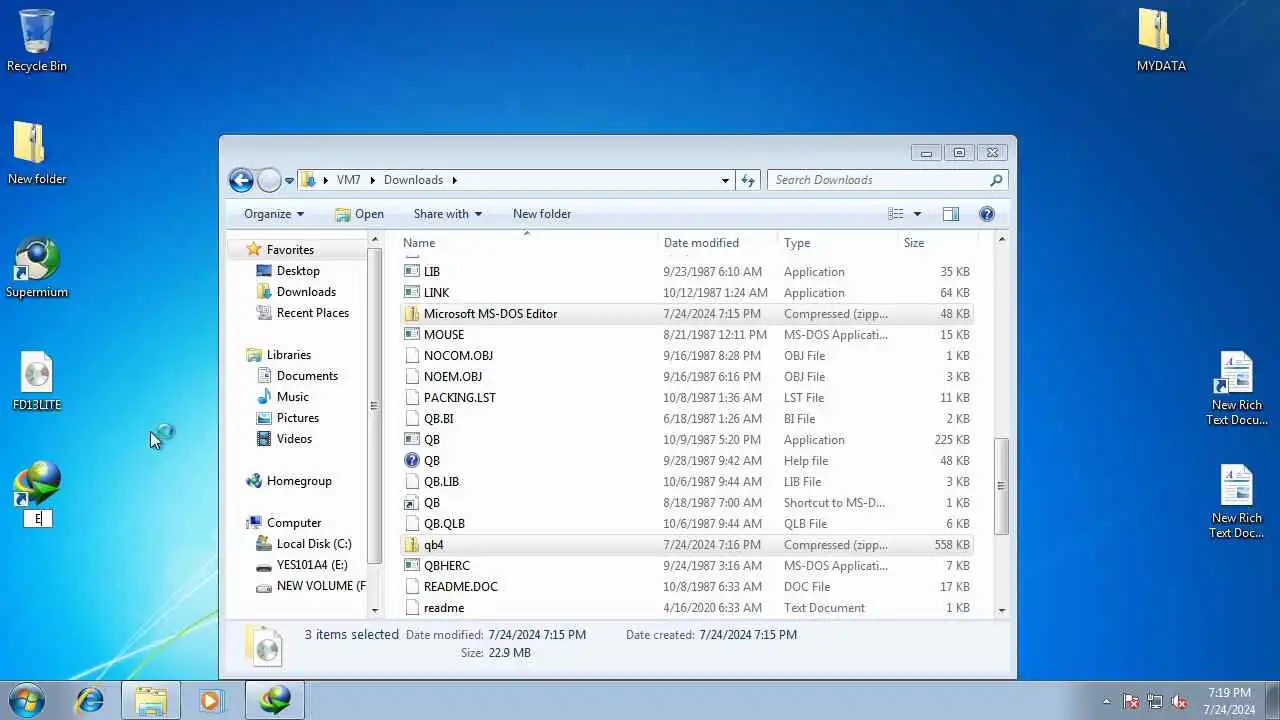Image resolution: width=1280 pixels, height=720 pixels.
Task: Open Videos library in navigation pane
Action: [x=294, y=439]
